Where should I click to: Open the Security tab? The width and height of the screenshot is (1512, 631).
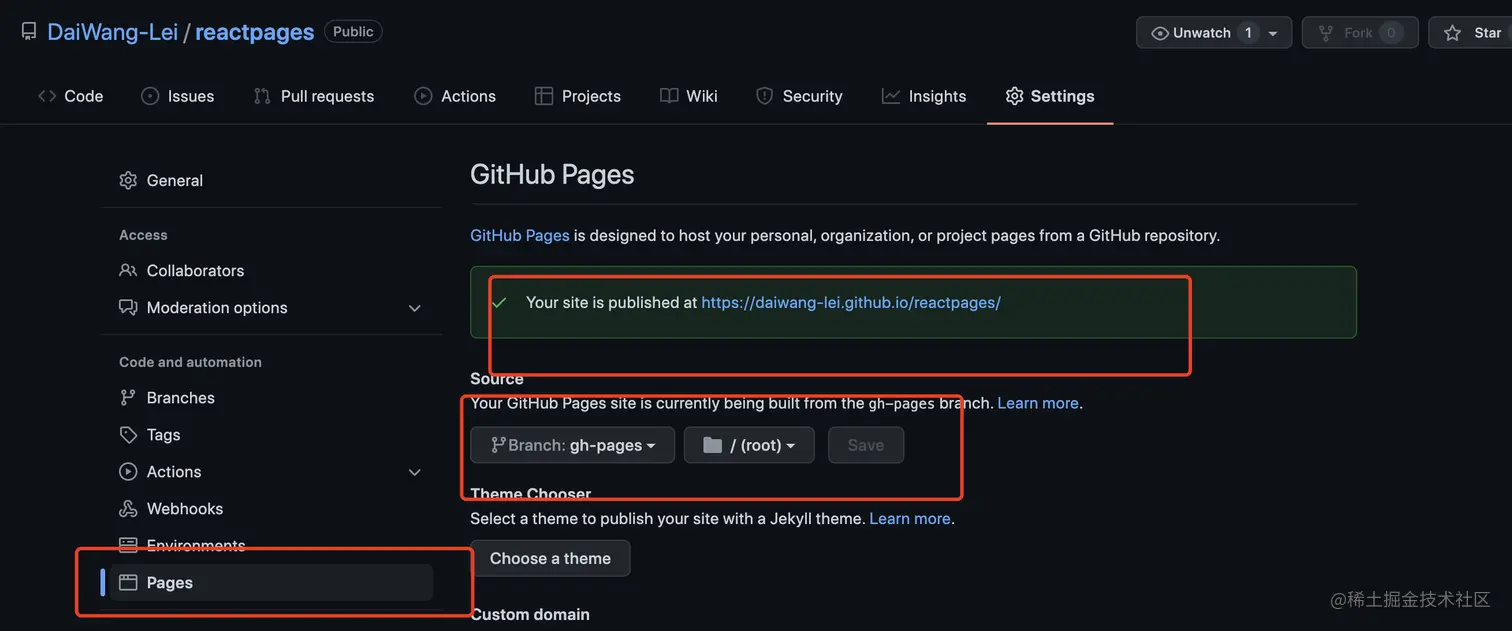tap(800, 96)
